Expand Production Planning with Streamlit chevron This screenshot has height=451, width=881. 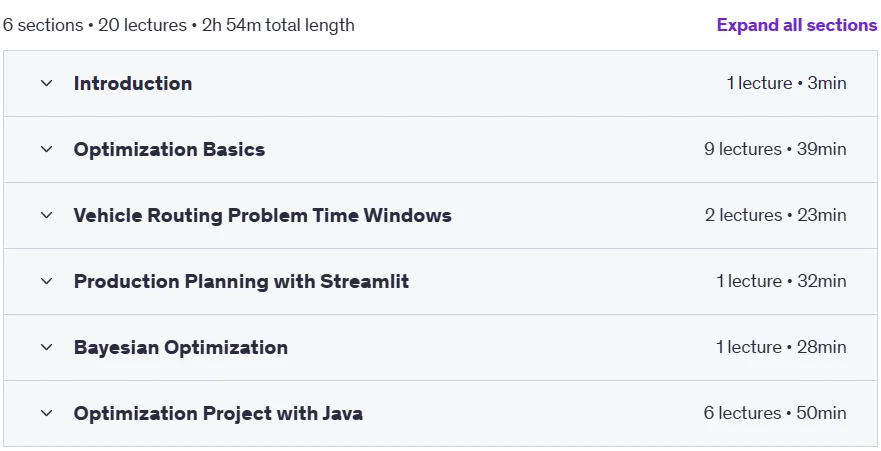47,281
